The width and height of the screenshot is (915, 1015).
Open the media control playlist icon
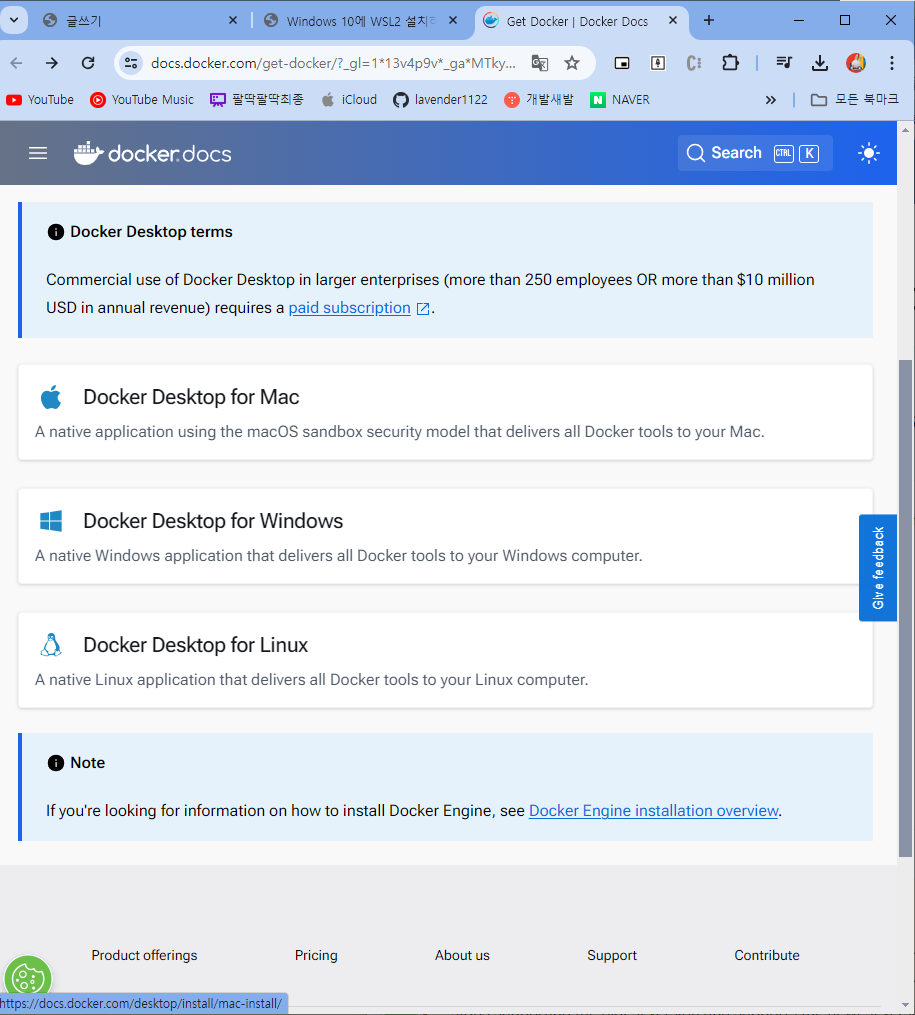784,63
